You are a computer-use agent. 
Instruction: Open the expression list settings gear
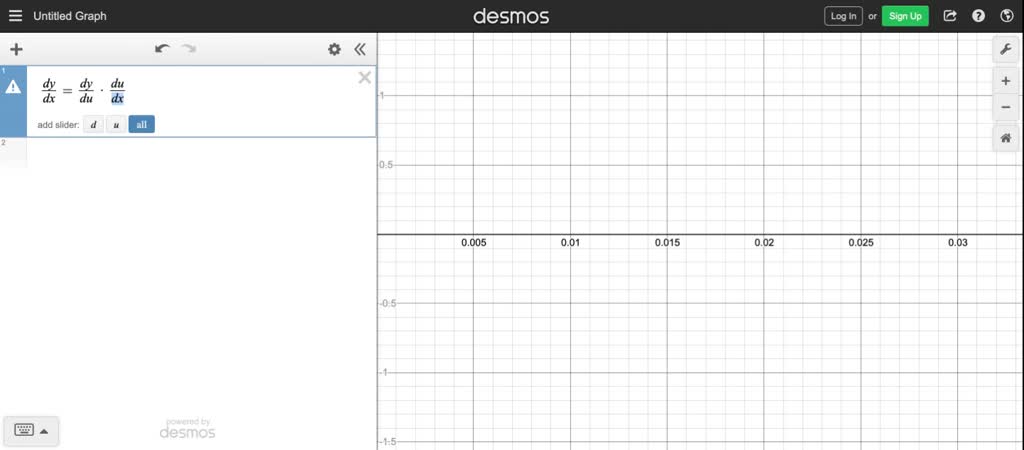335,49
